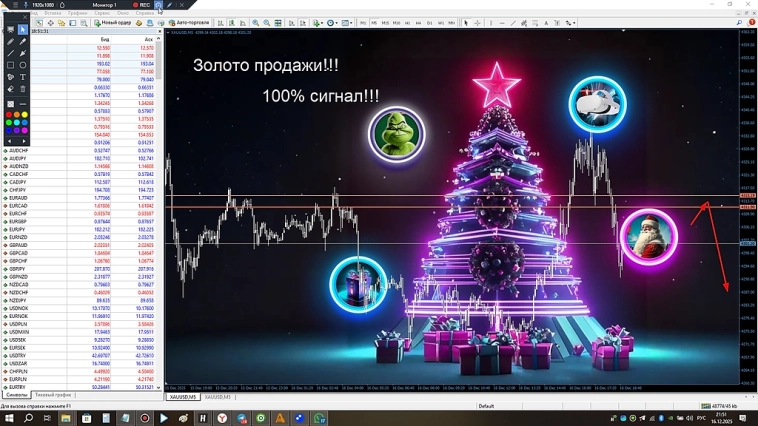Switch chart to H1 timeframe
Viewport: 758px width, 426px height.
click(x=408, y=23)
